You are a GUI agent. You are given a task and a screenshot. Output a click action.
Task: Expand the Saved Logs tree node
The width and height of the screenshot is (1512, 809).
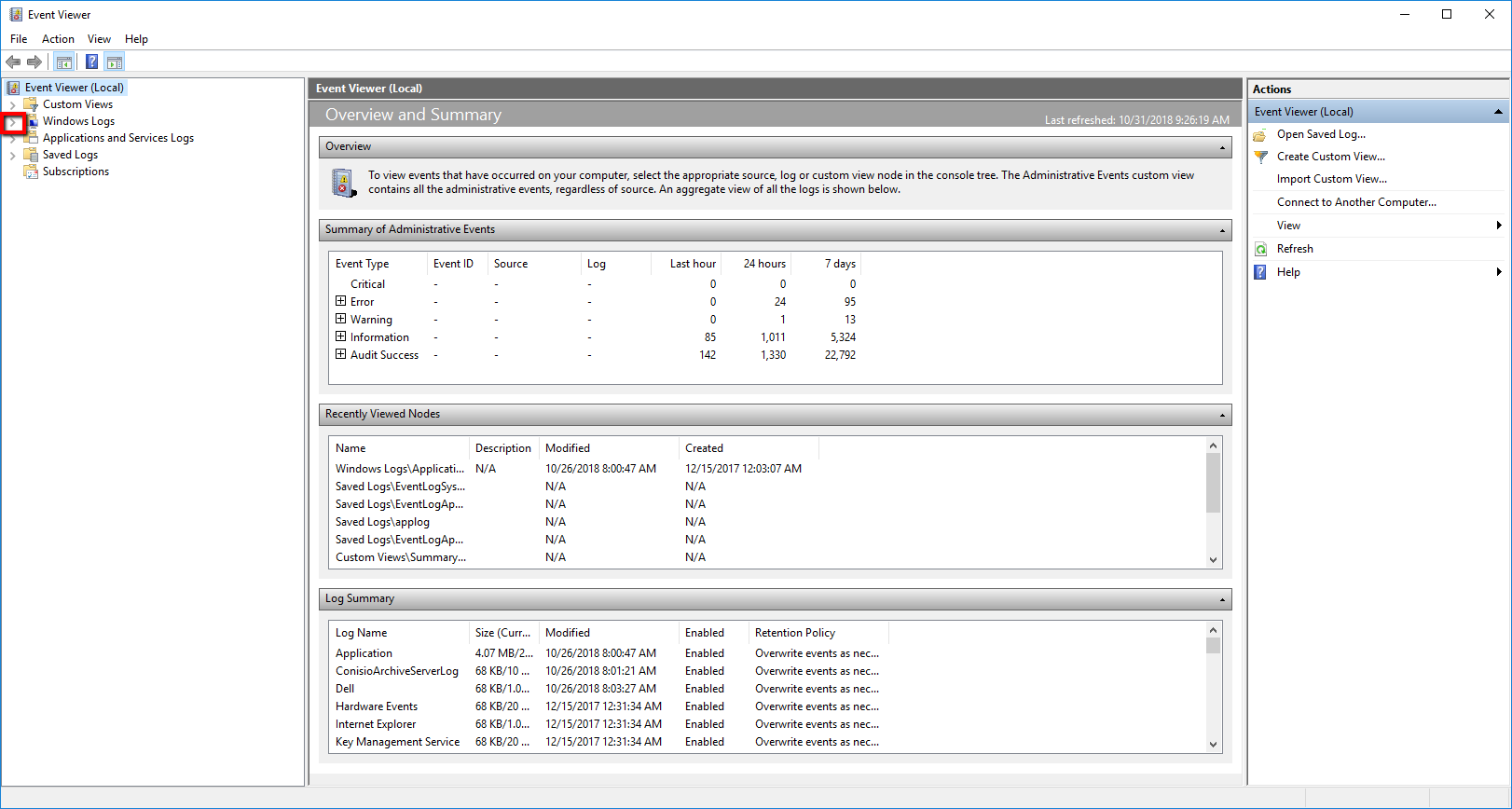tap(12, 156)
